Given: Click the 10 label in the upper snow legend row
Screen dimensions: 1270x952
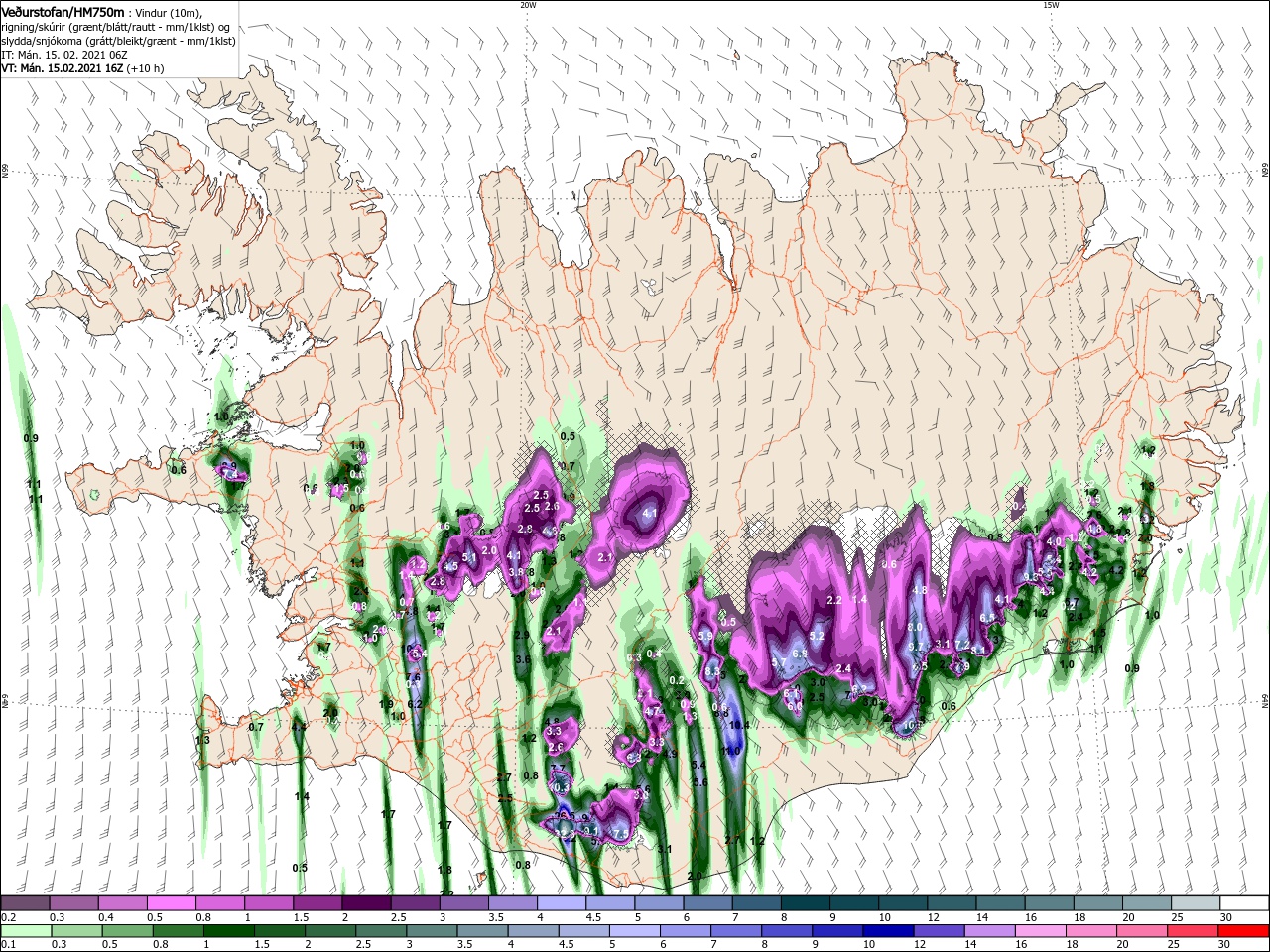Looking at the screenshot, I should point(883,918).
